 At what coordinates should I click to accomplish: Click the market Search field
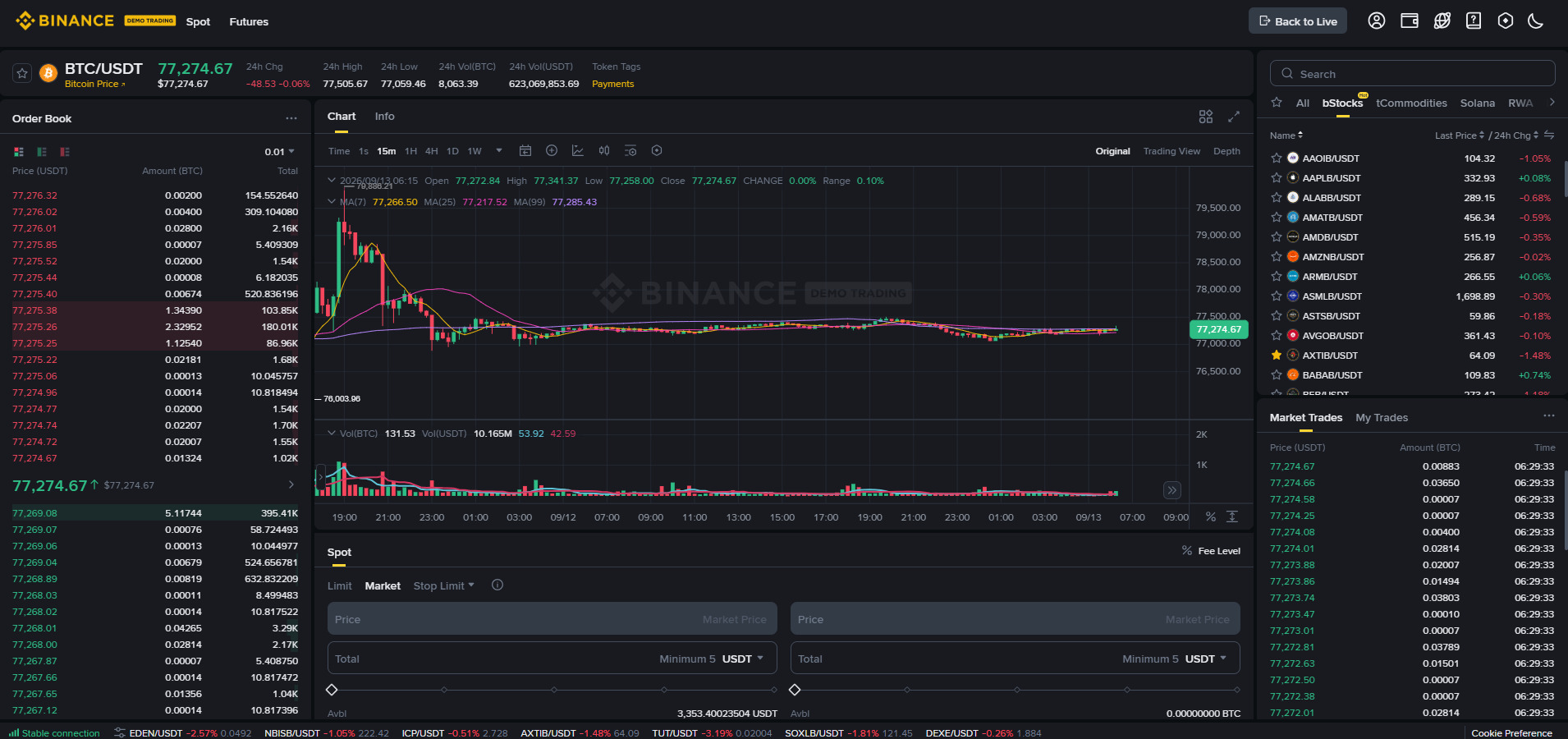pos(1413,73)
